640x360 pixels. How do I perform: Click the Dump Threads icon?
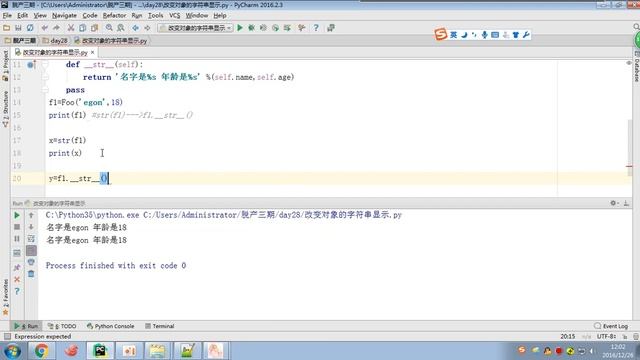tap(17, 253)
